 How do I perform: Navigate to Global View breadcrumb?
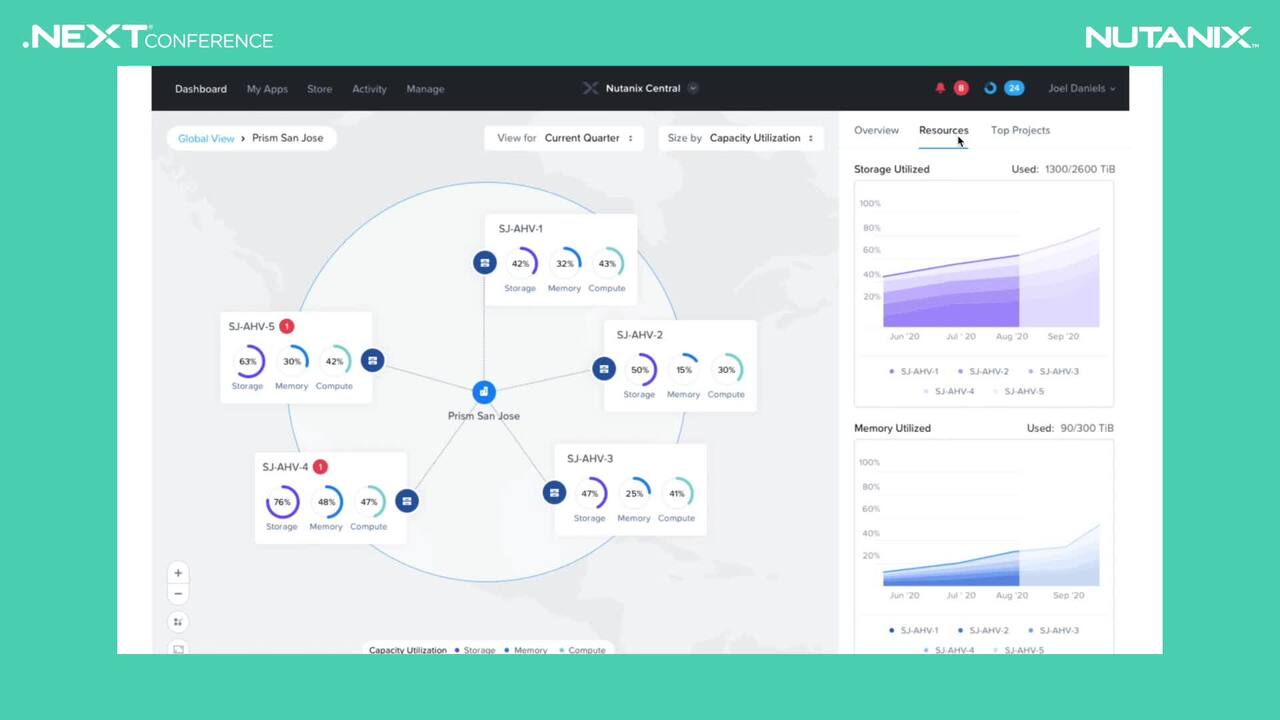(x=206, y=138)
